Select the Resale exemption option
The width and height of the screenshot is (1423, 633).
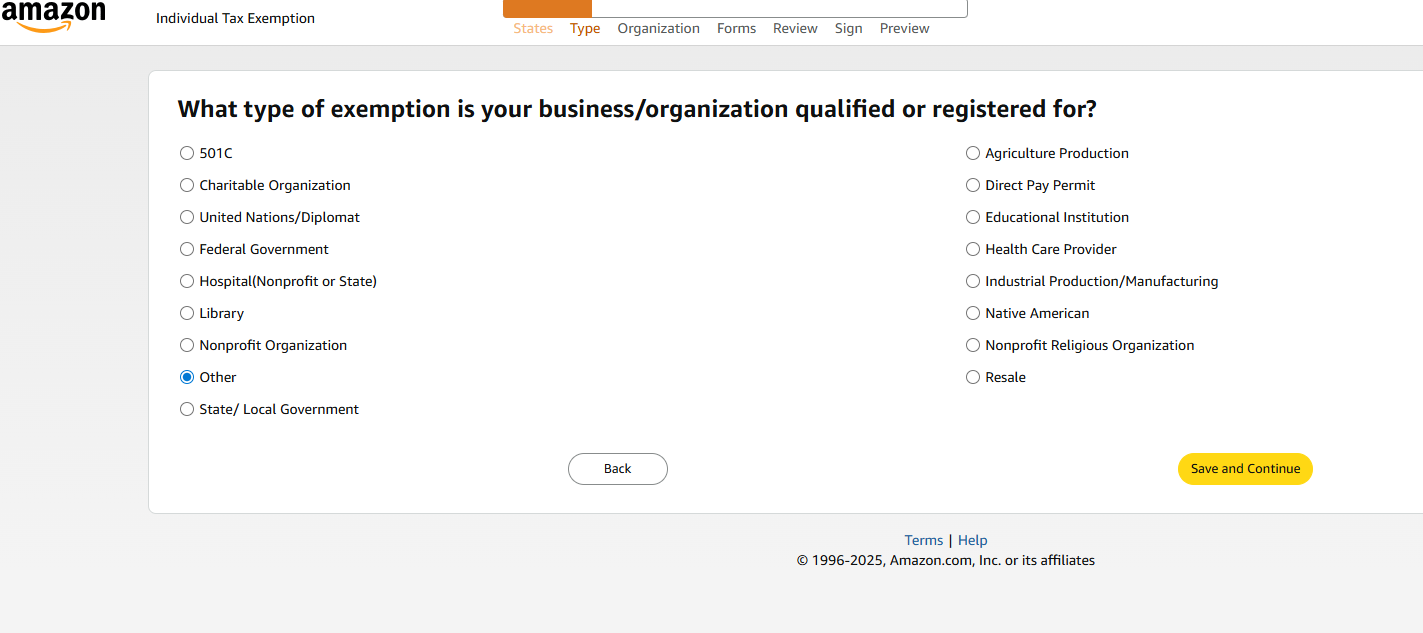973,377
